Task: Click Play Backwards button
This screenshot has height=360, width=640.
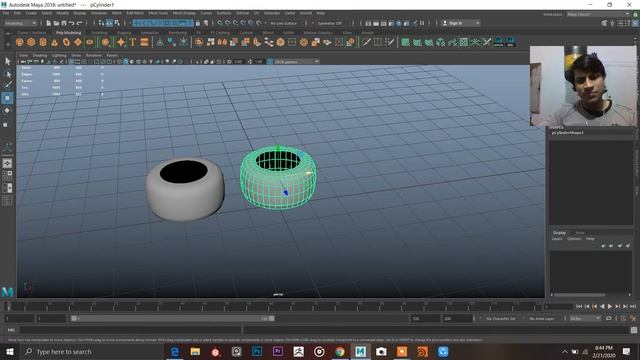Action: point(602,306)
